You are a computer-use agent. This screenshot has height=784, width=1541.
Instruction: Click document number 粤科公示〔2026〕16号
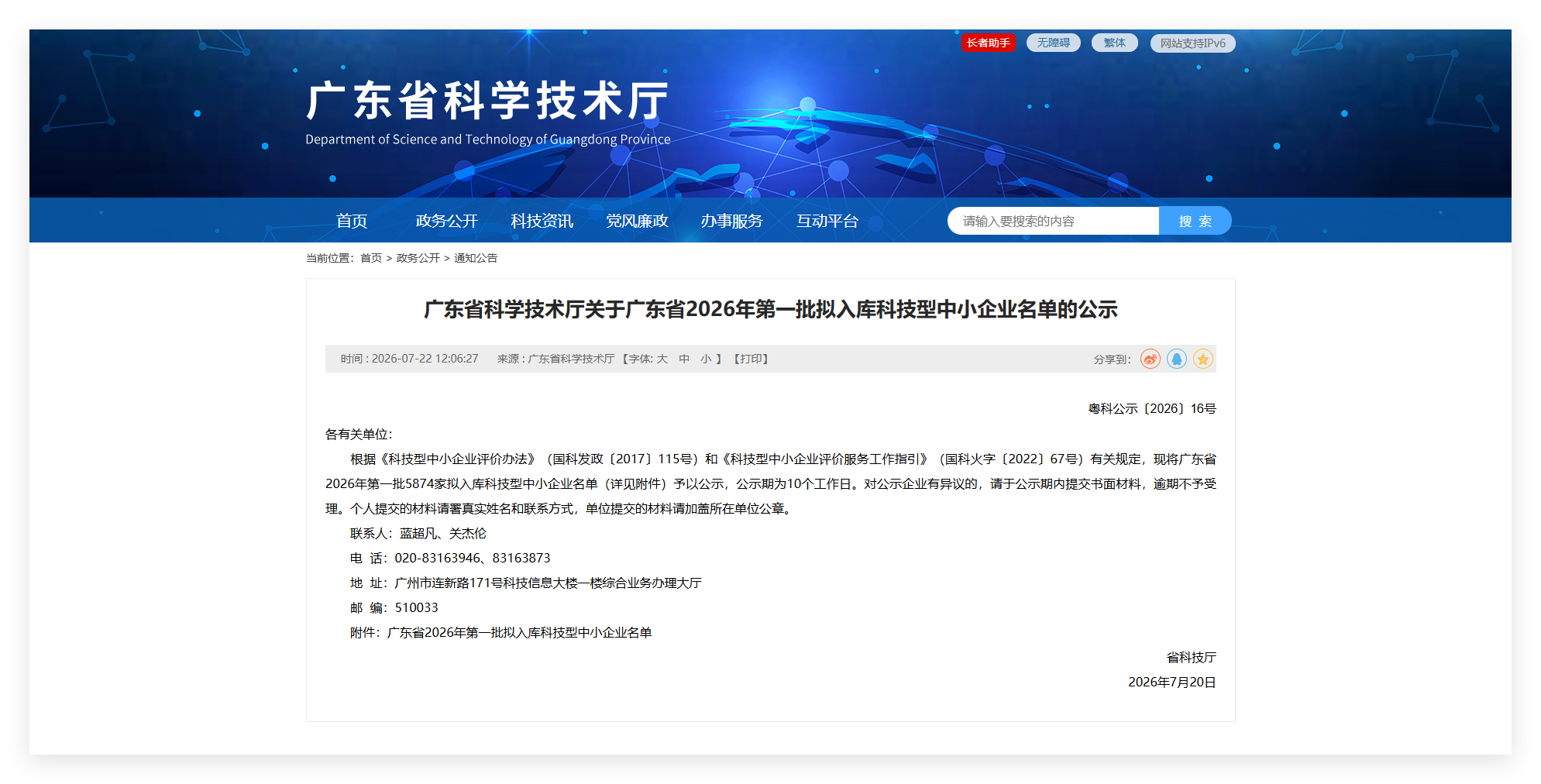(x=1152, y=408)
